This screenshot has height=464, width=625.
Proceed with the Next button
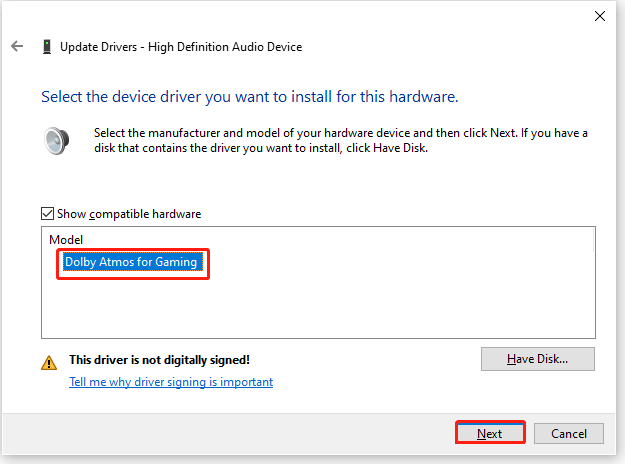490,433
